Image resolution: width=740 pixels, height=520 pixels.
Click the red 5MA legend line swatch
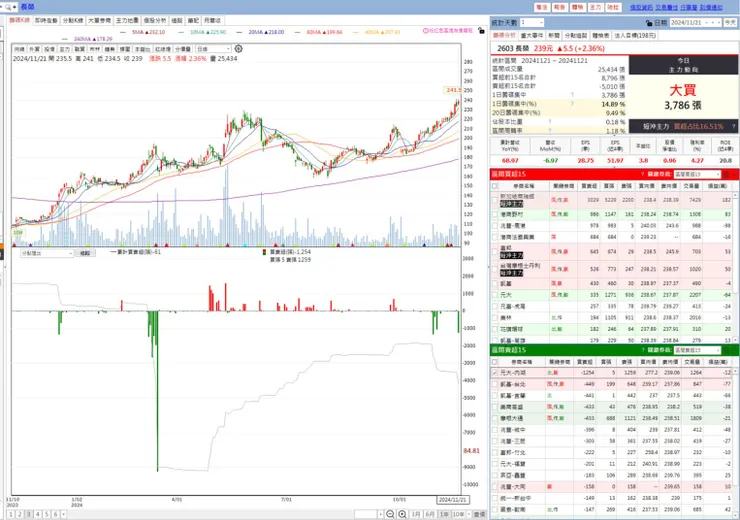[x=123, y=32]
